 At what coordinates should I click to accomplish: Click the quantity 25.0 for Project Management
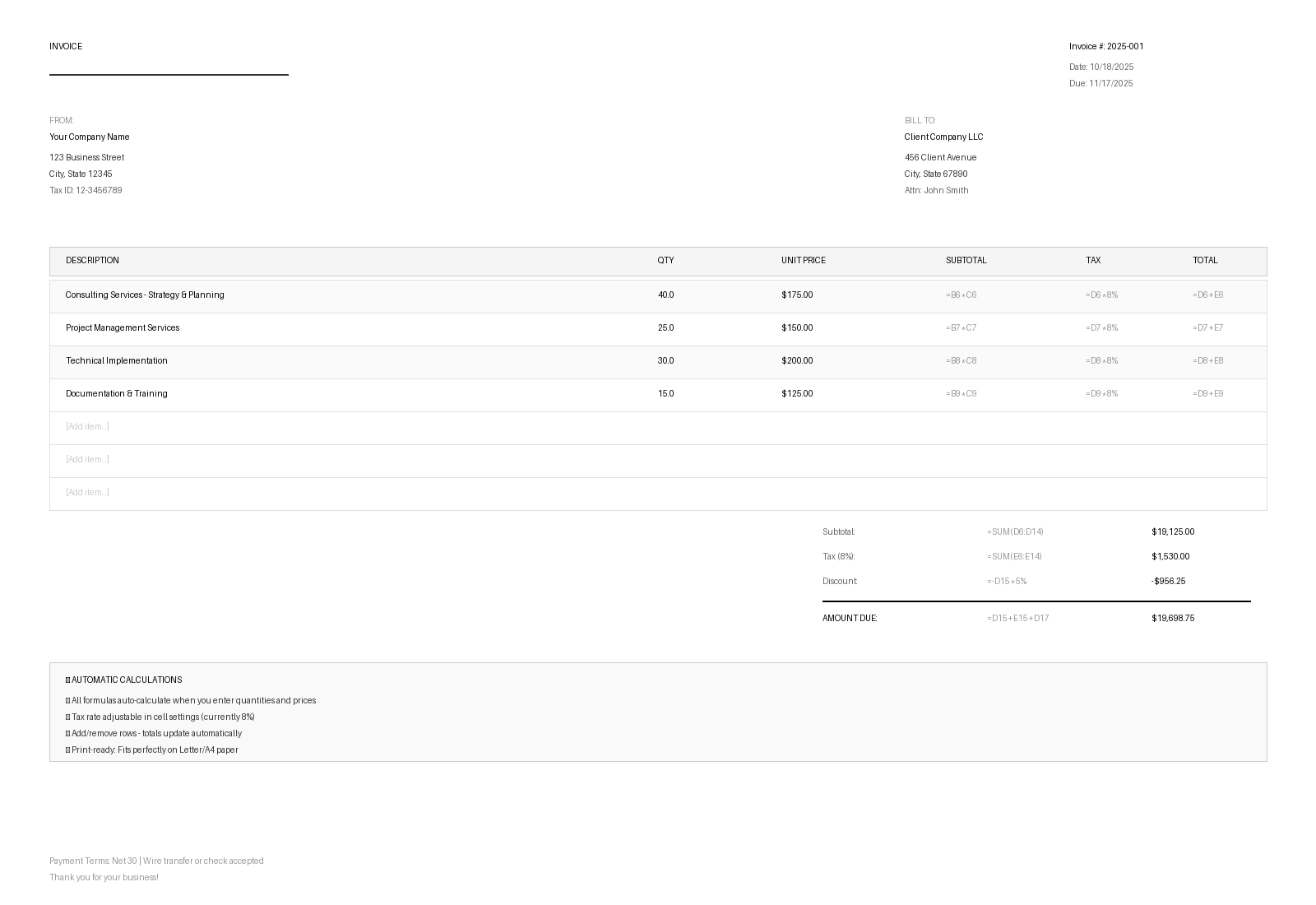pyautogui.click(x=665, y=328)
